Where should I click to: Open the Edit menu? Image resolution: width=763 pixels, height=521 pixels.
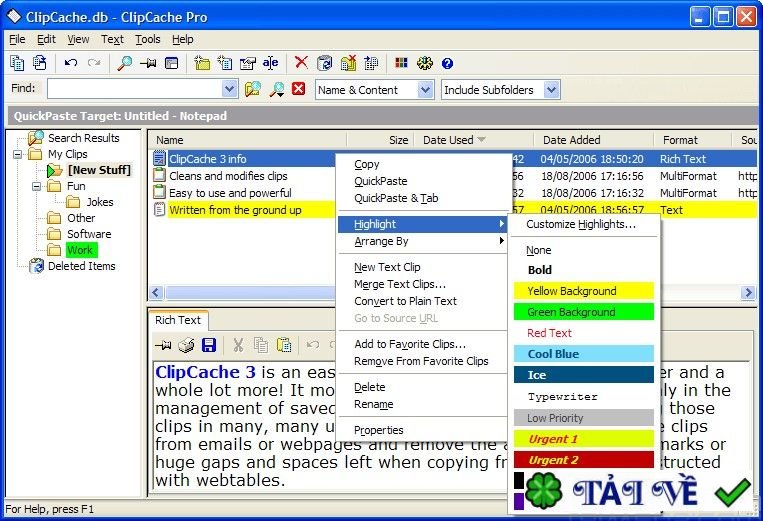(46, 39)
